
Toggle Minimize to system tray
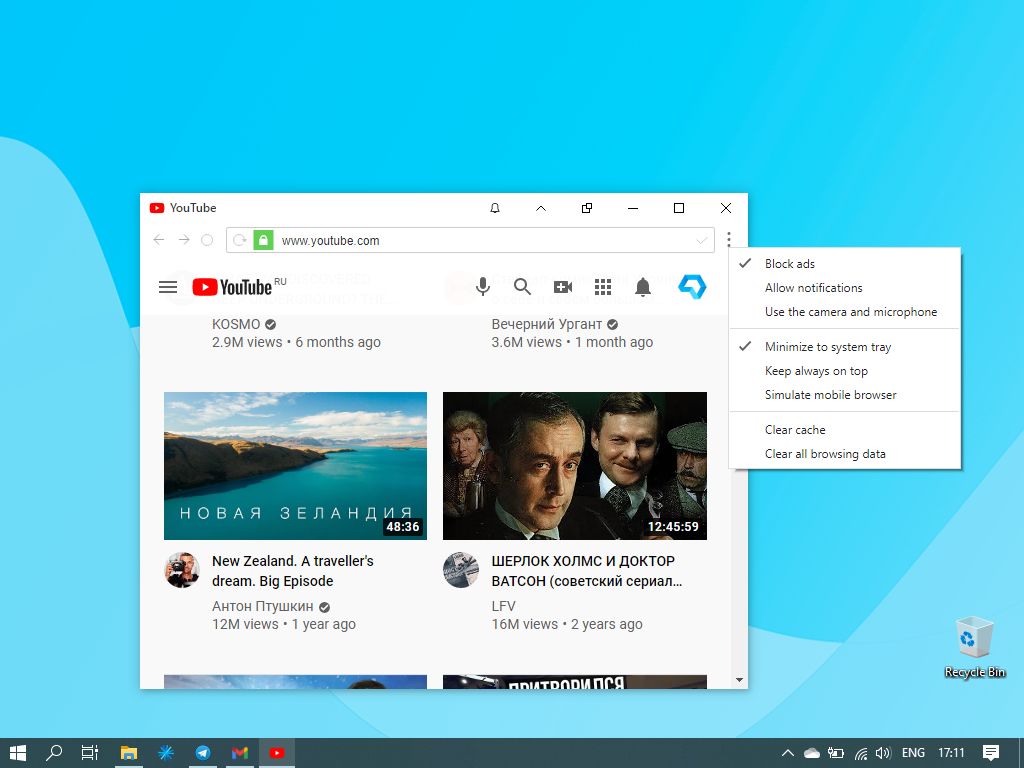pyautogui.click(x=844, y=347)
